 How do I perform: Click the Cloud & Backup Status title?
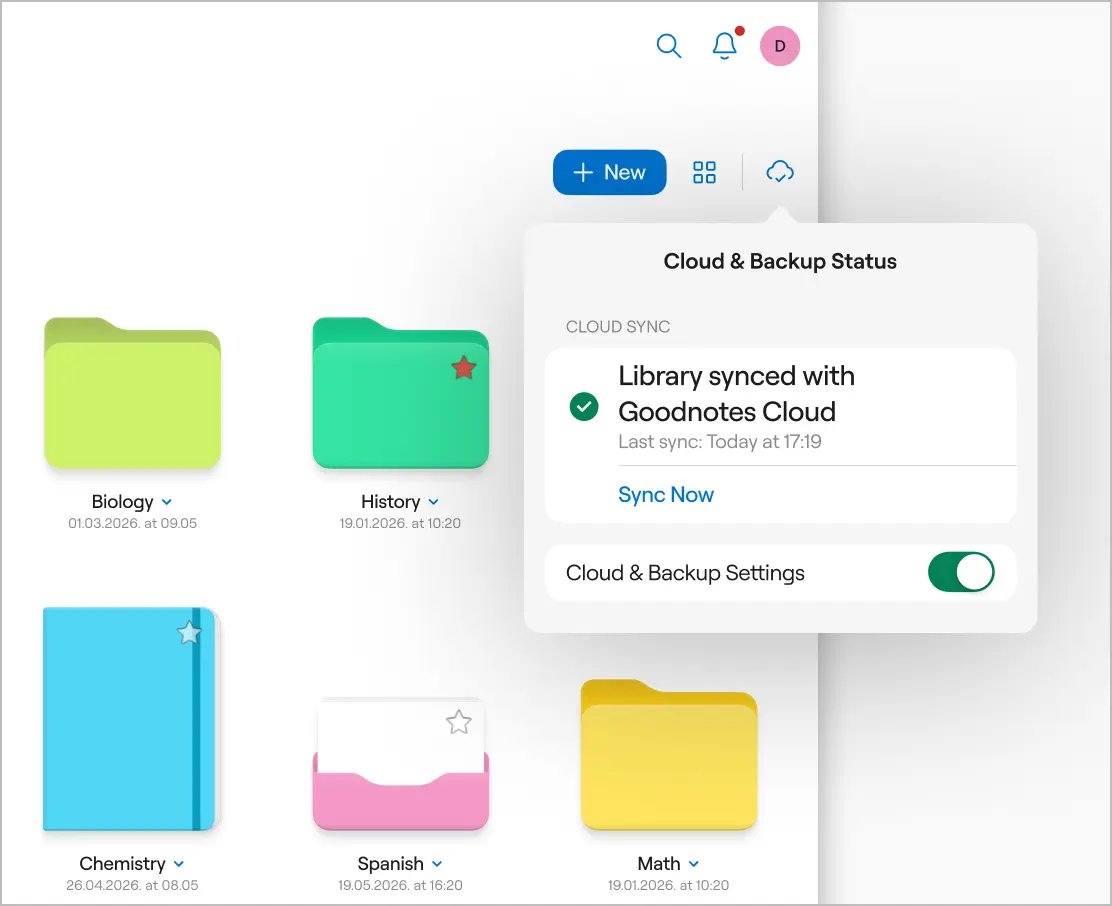coord(780,261)
